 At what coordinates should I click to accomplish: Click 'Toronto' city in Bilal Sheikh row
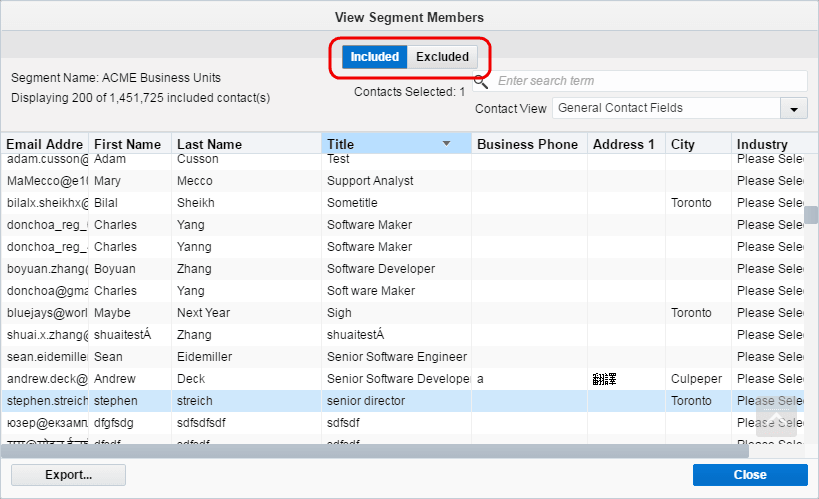click(x=698, y=203)
